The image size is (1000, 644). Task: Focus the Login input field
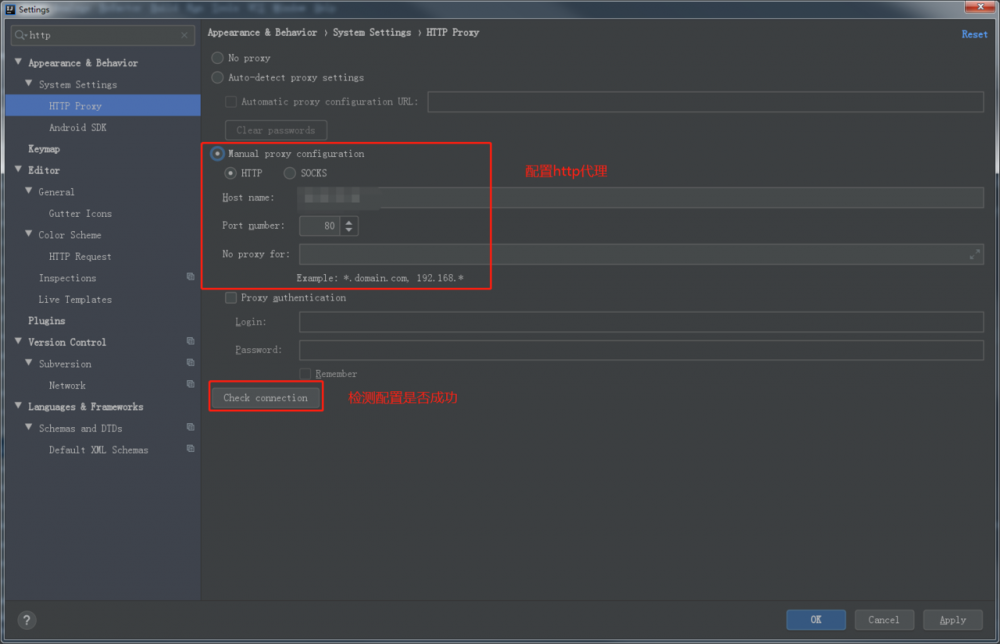pos(641,322)
